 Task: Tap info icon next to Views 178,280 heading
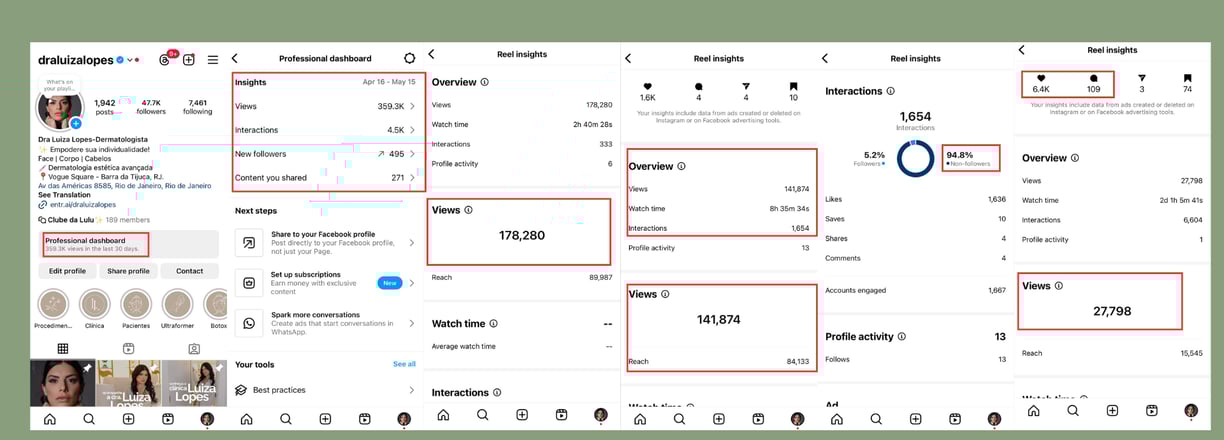[468, 210]
